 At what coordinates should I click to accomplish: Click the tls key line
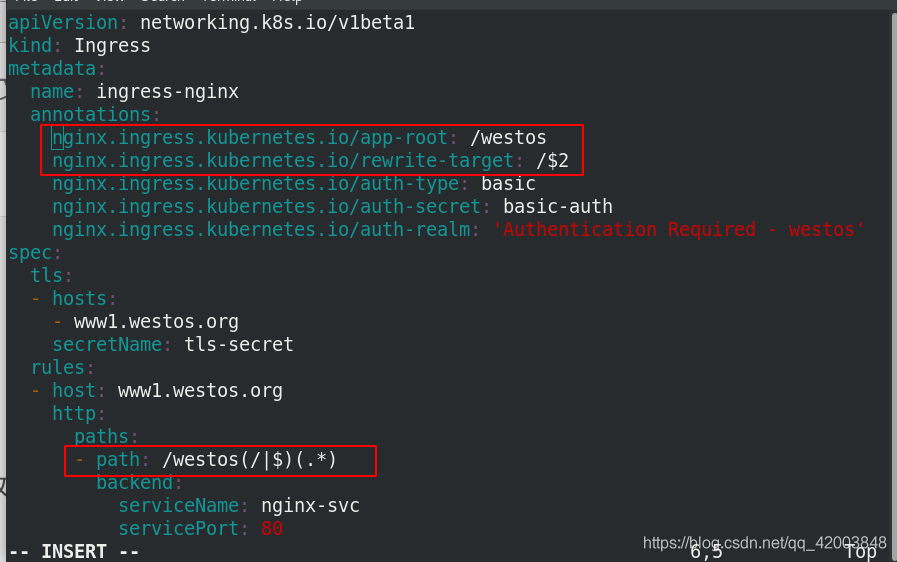(51, 275)
